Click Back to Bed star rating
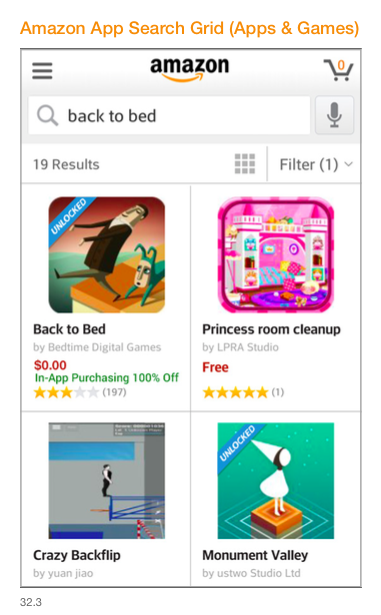The height and width of the screenshot is (615, 381). (x=66, y=392)
